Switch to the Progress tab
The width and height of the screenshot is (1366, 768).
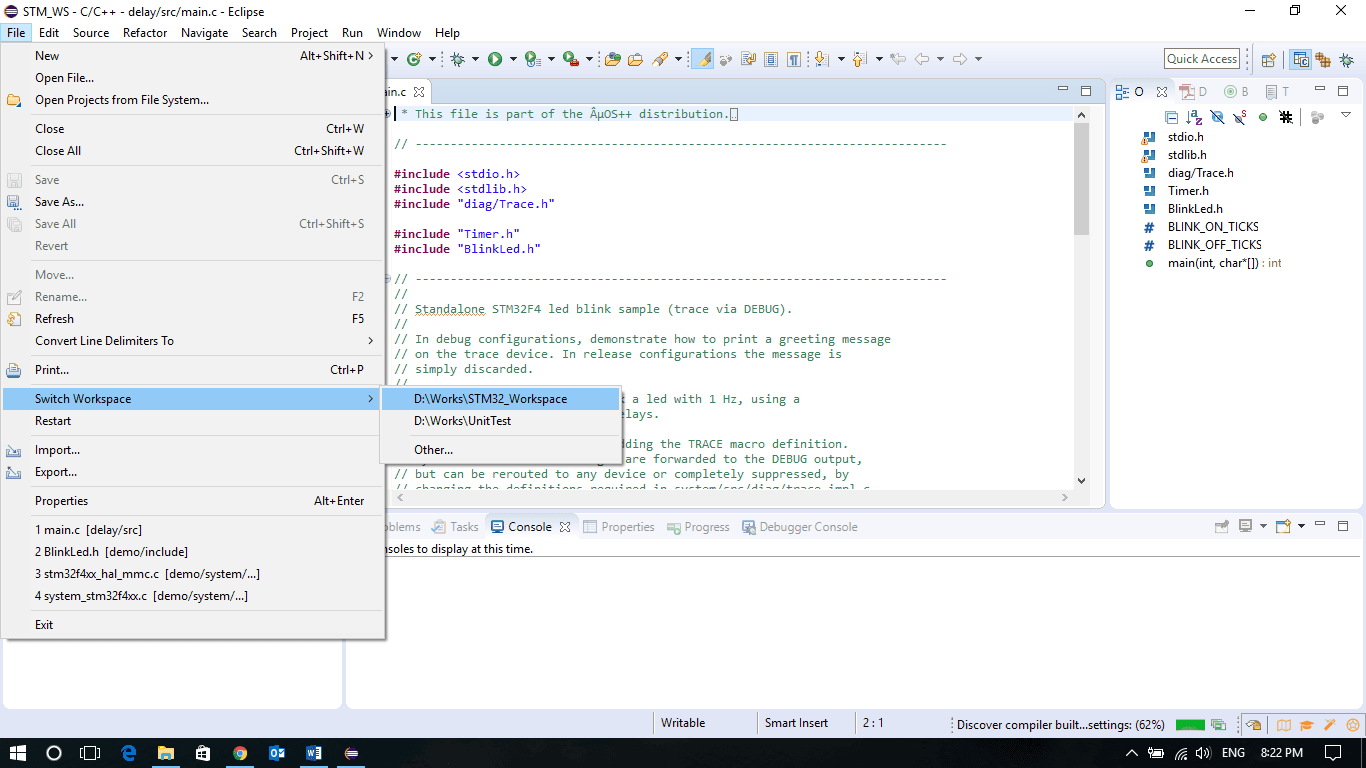[698, 527]
